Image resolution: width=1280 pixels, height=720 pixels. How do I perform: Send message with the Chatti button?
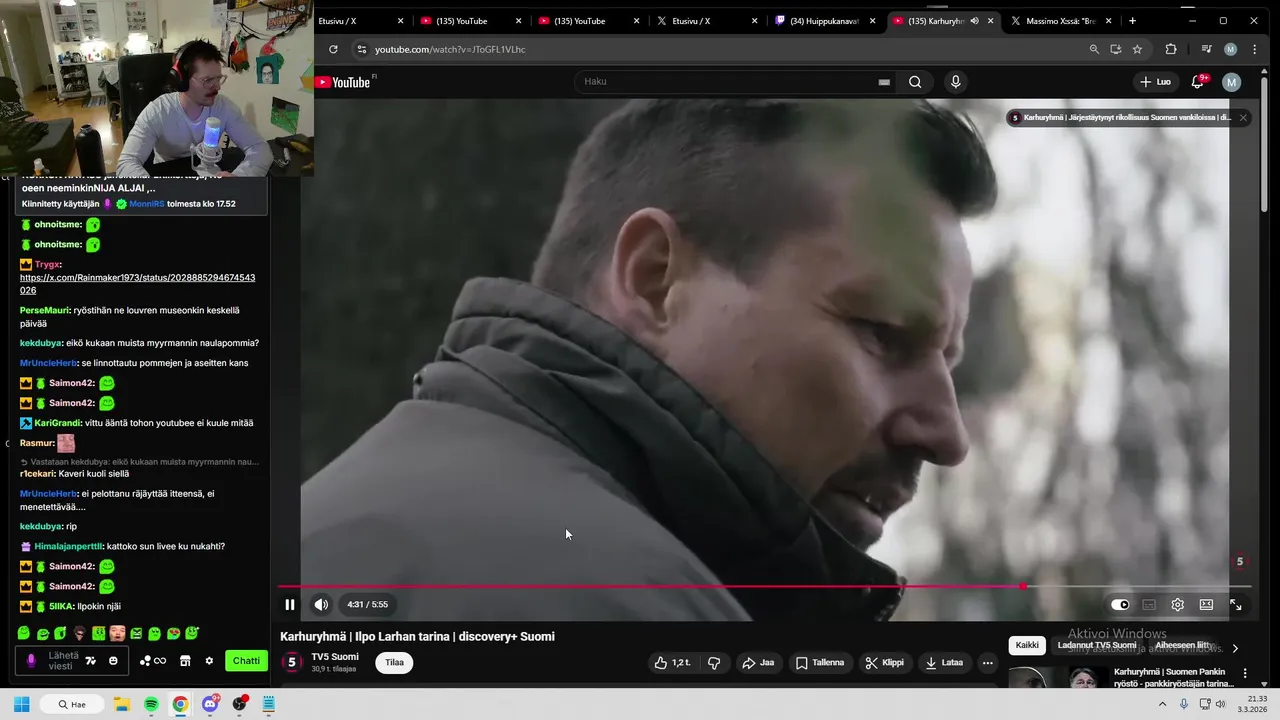[246, 661]
